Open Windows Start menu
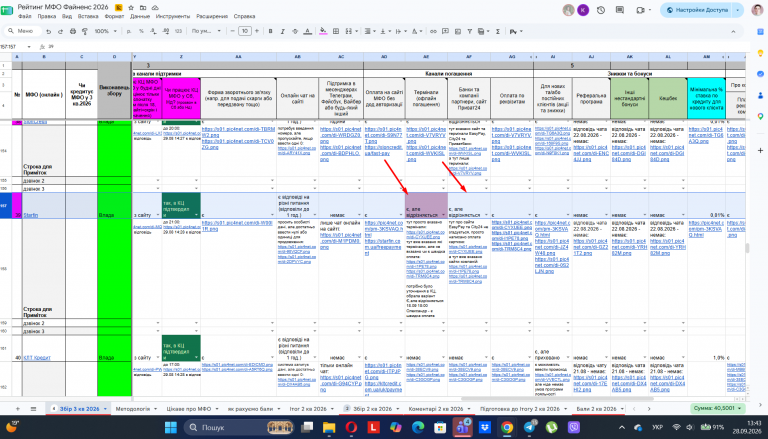768x439 pixels. (171, 427)
